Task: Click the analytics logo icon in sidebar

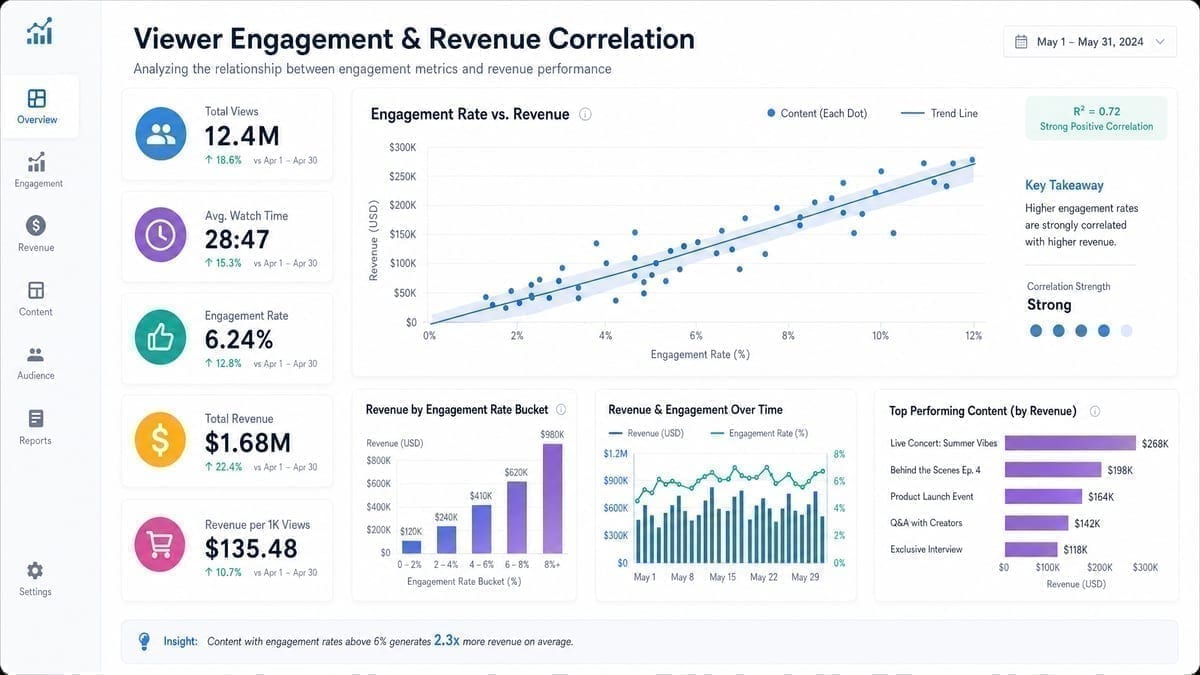Action: 40,31
